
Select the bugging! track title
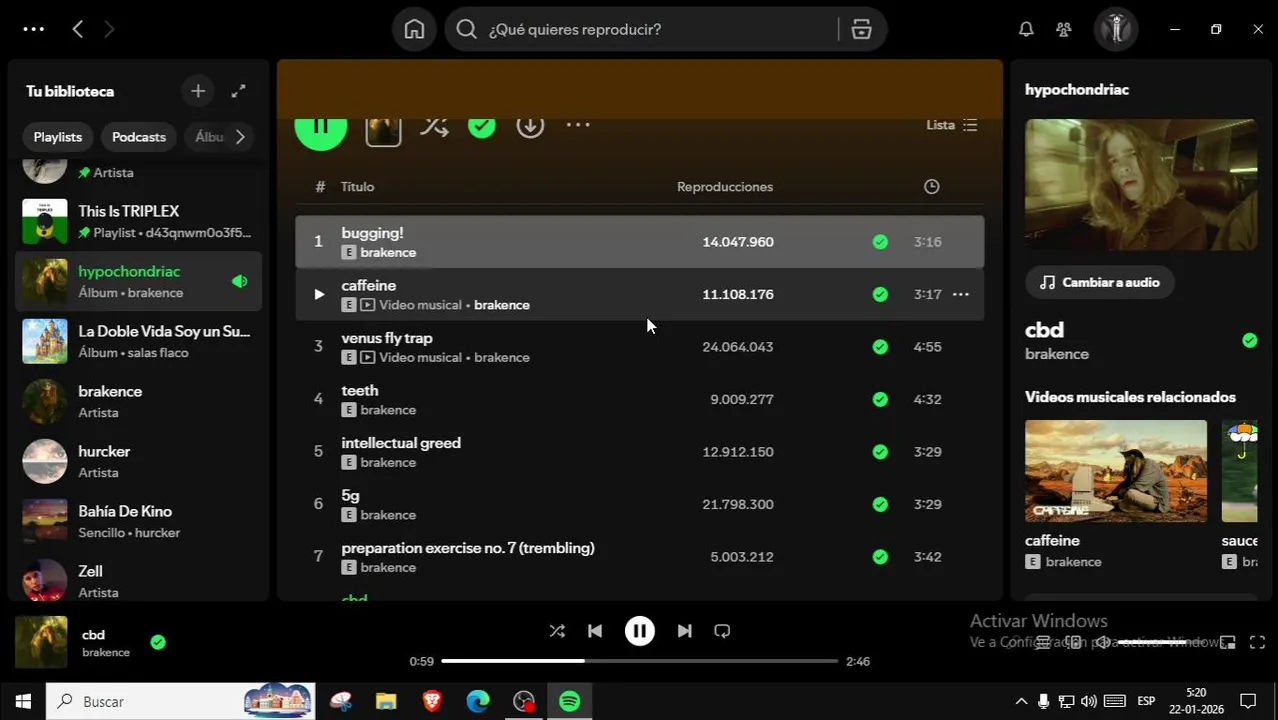point(372,233)
